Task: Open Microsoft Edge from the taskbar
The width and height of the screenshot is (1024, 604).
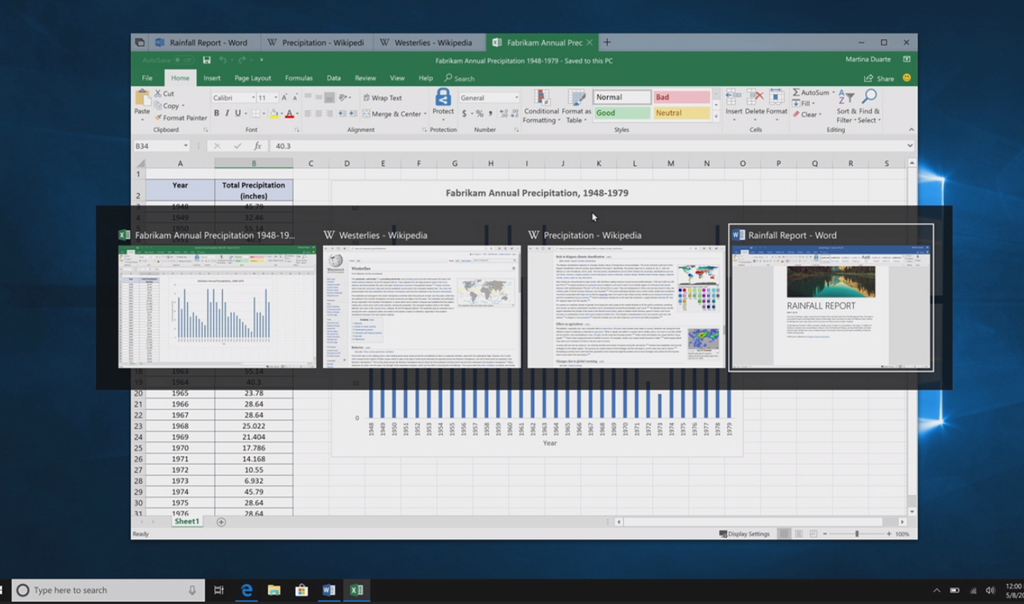Action: [246, 590]
